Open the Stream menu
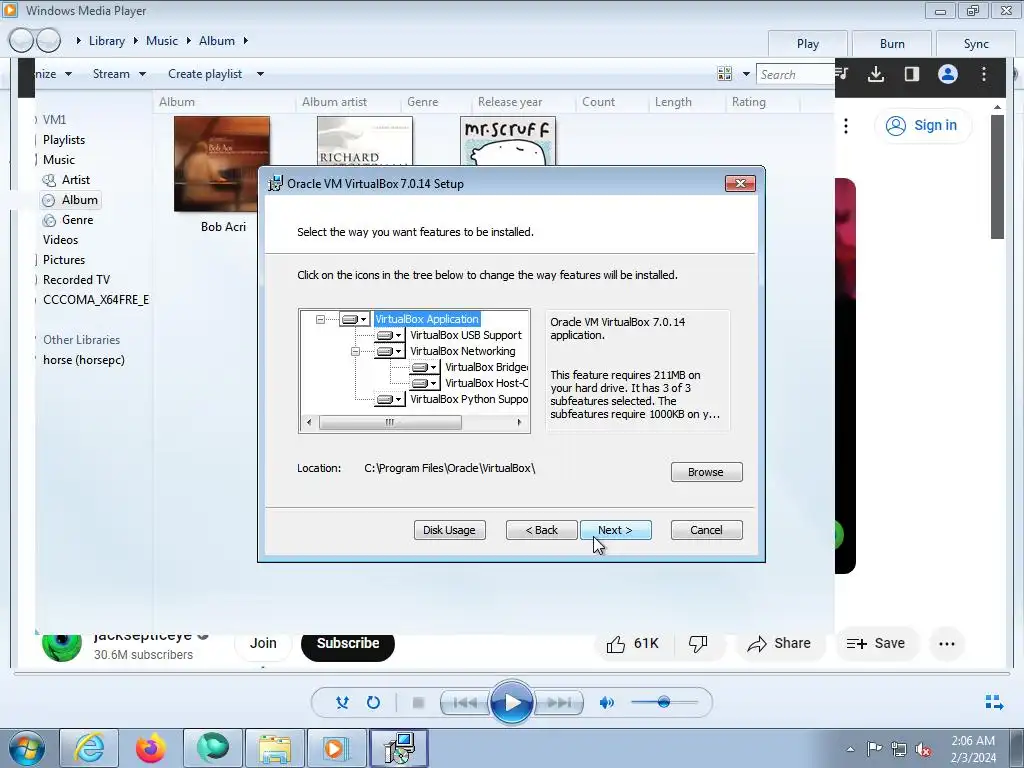 [x=119, y=74]
